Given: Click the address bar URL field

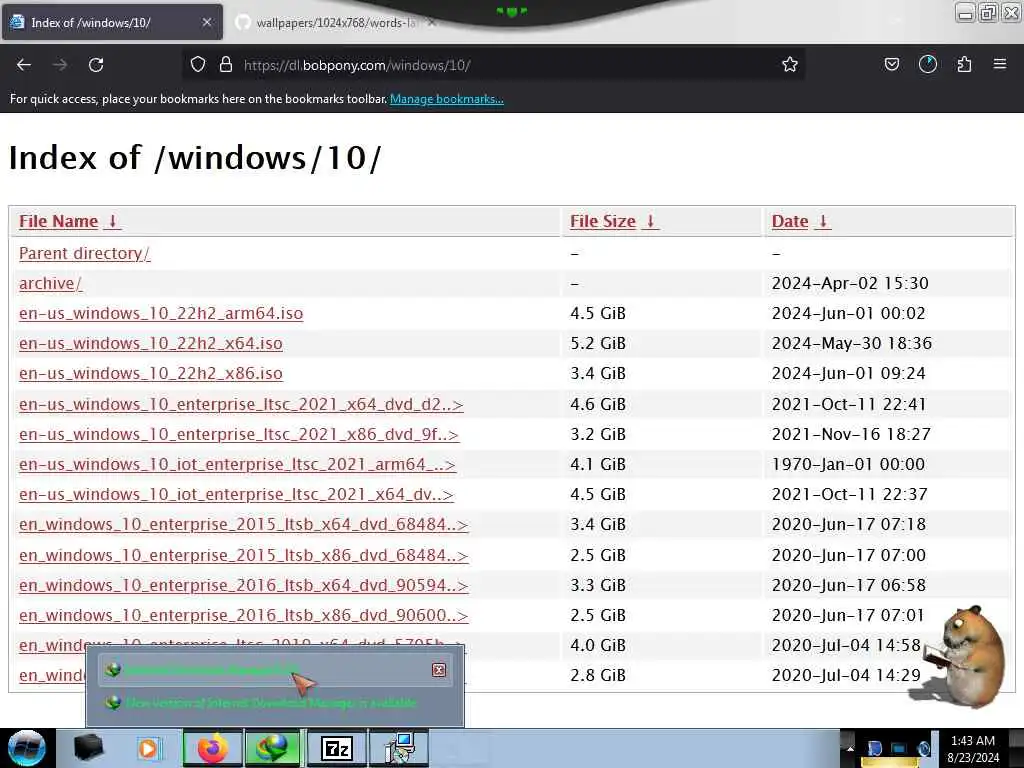Looking at the screenshot, I should pos(496,65).
